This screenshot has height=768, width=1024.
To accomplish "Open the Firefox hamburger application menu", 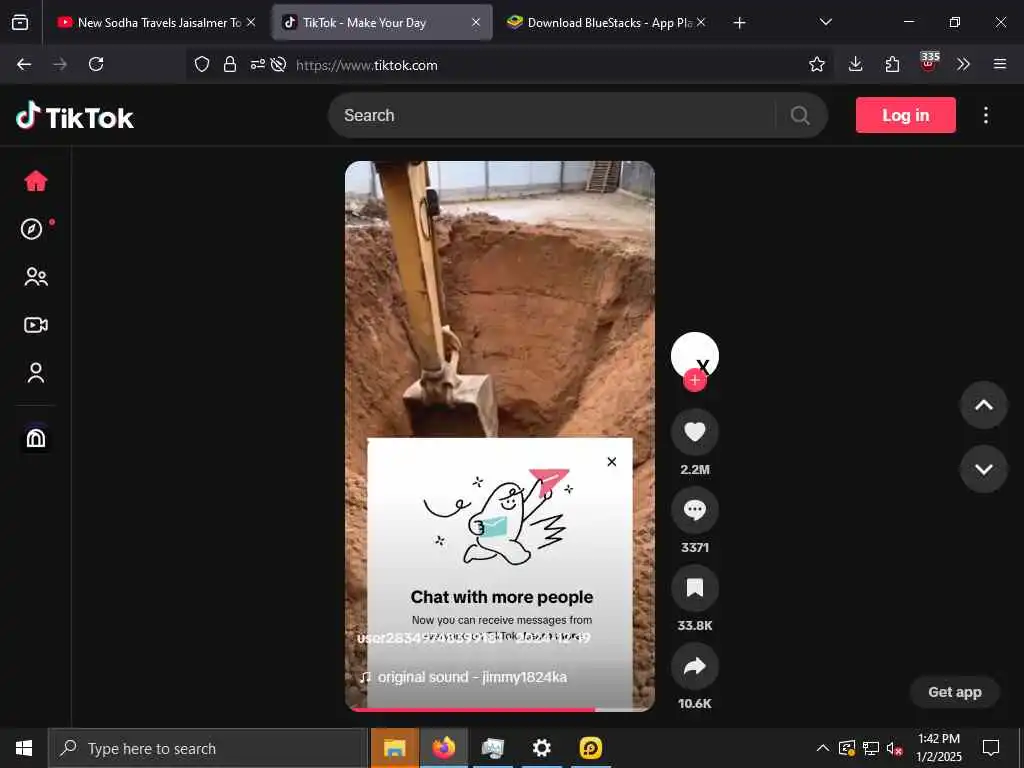I will click(x=999, y=64).
